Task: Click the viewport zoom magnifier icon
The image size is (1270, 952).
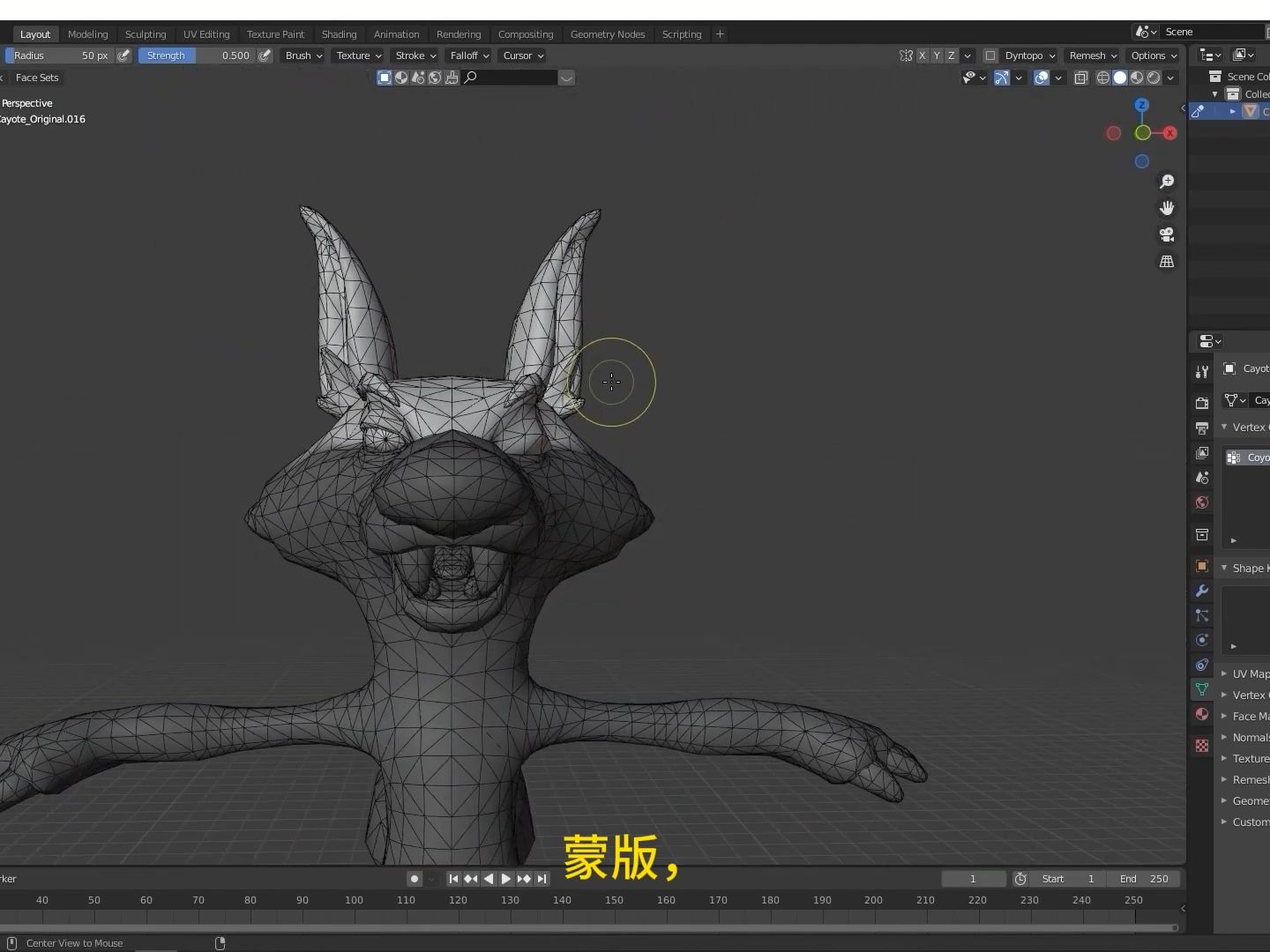Action: click(1167, 182)
